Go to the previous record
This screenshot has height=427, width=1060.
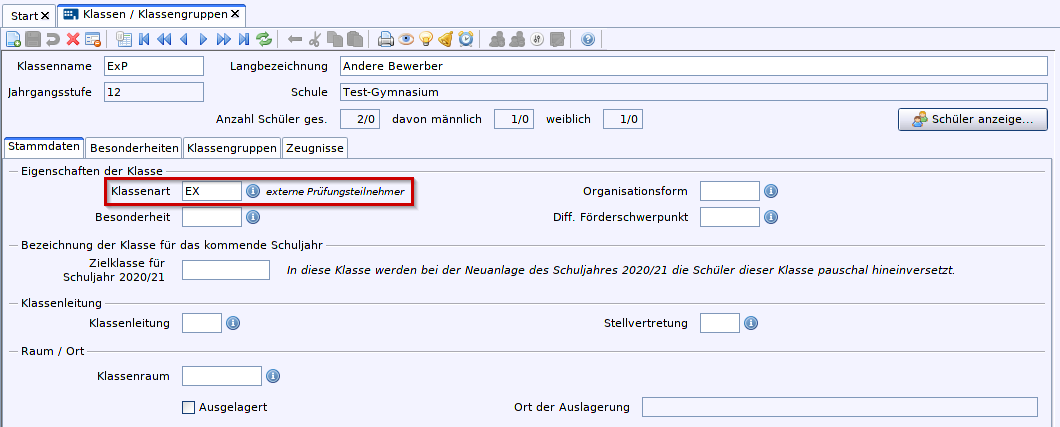click(183, 39)
